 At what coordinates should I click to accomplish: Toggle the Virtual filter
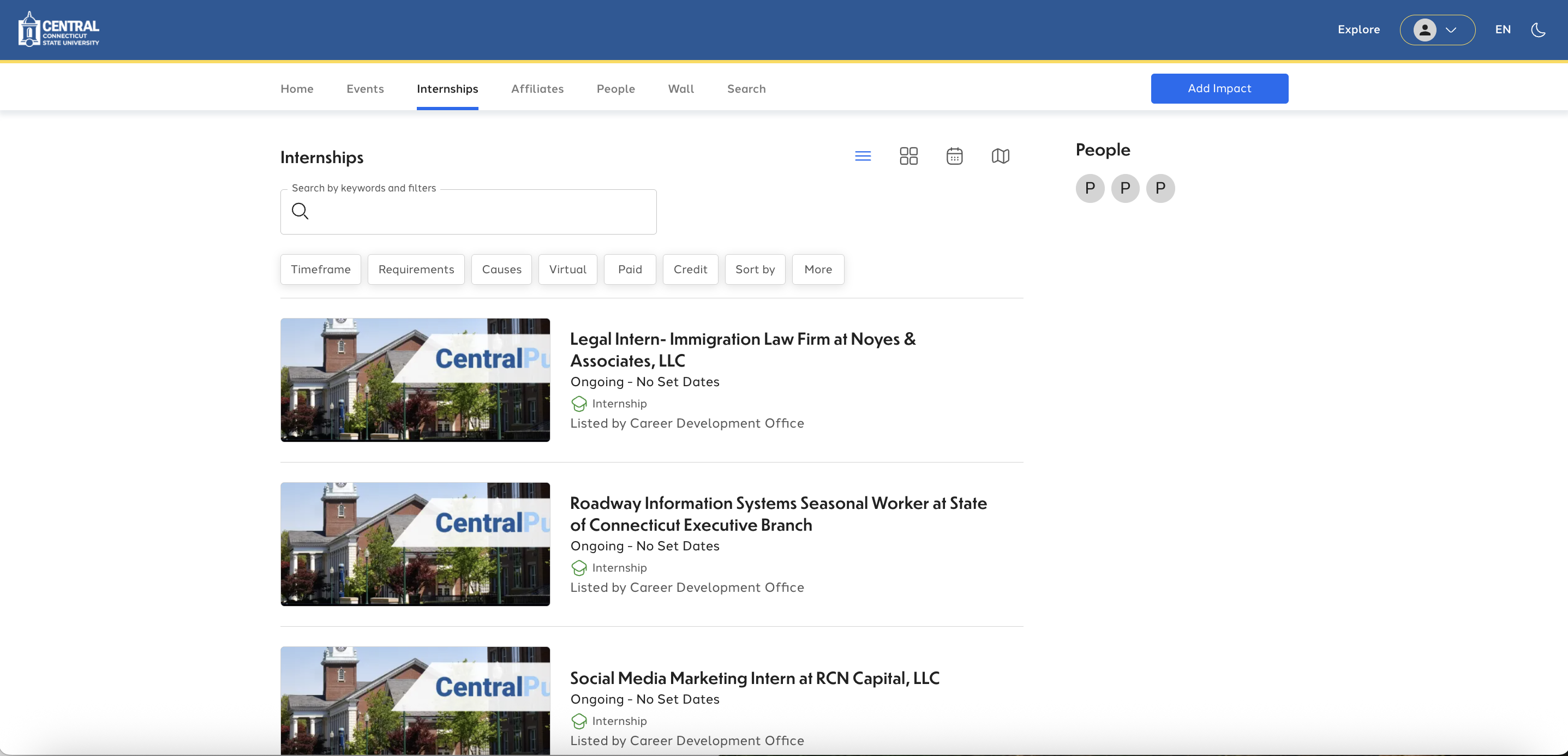click(x=567, y=269)
